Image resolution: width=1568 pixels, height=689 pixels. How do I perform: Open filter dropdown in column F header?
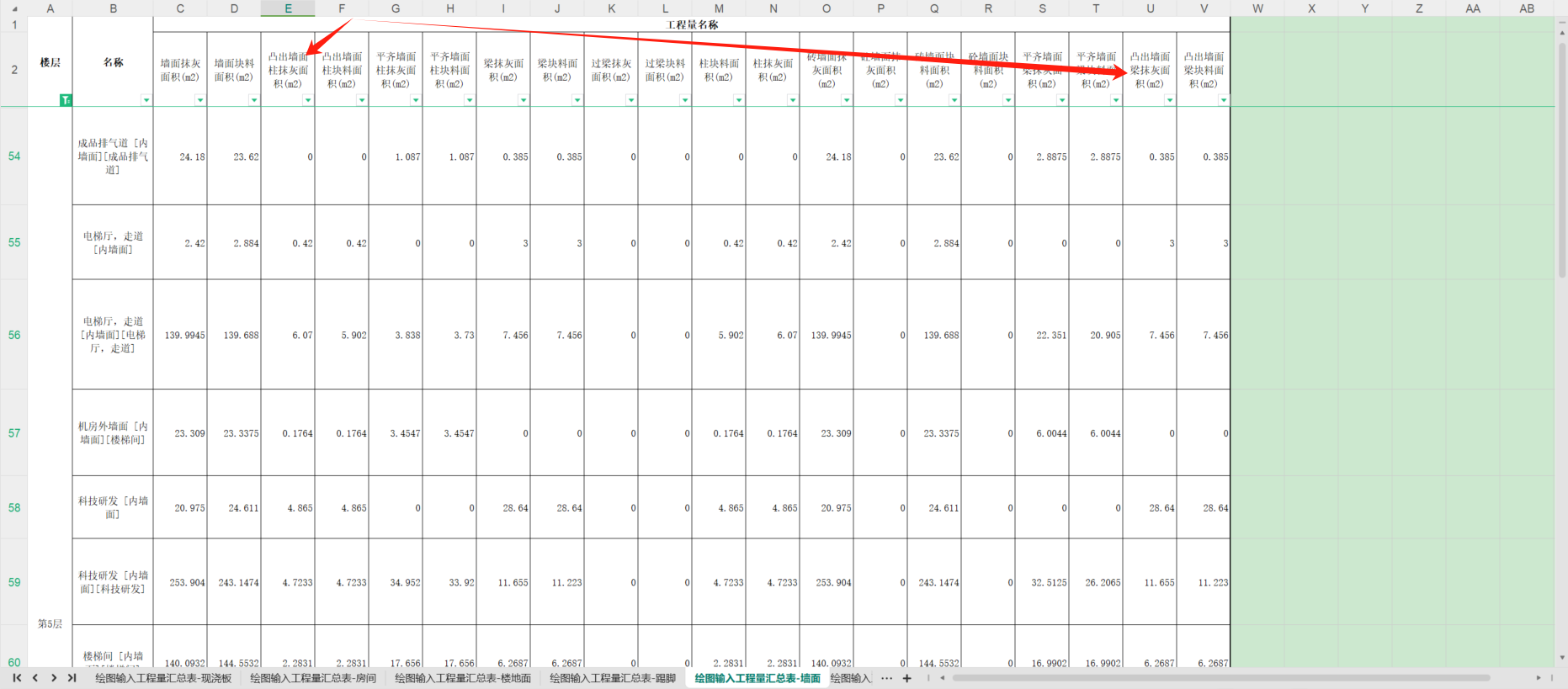tap(362, 100)
